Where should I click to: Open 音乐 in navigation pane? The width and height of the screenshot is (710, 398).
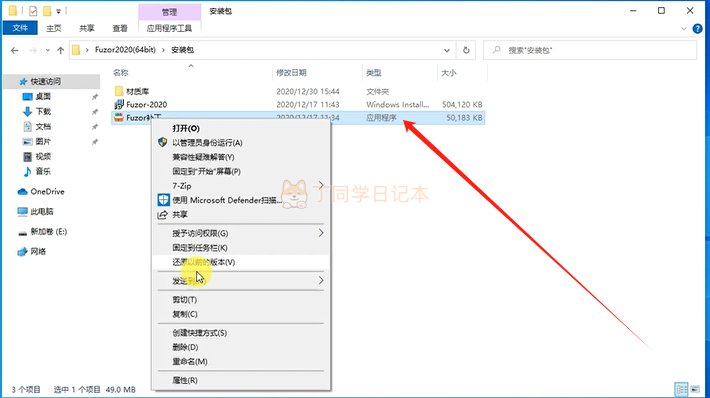pos(43,171)
